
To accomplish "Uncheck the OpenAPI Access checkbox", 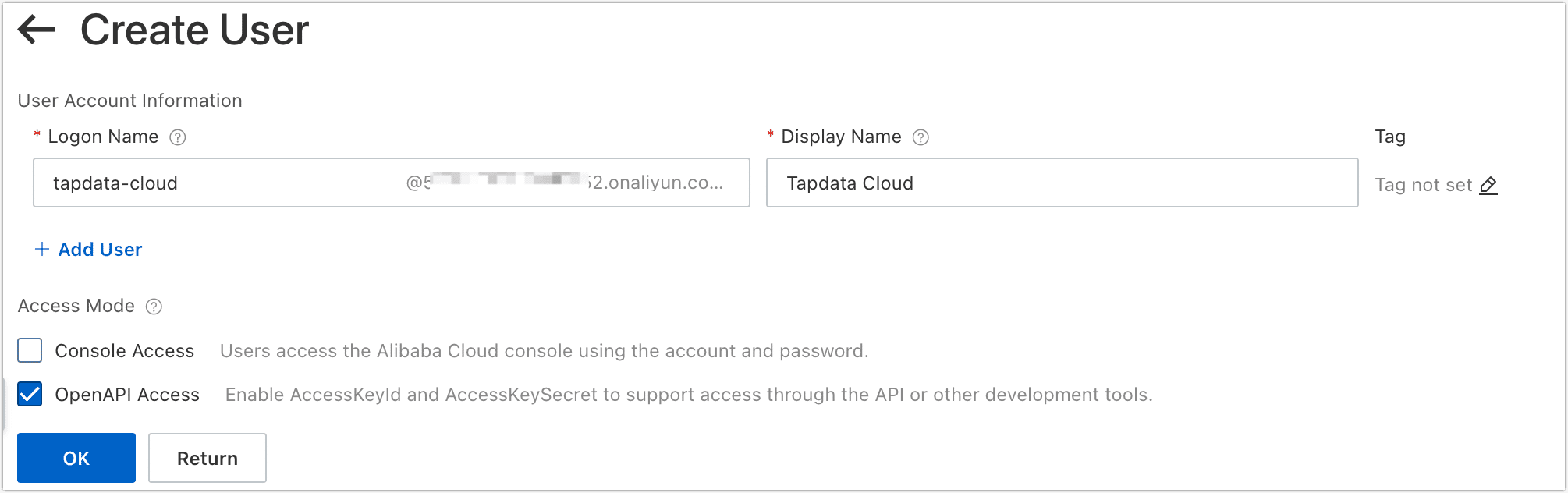I will point(30,395).
